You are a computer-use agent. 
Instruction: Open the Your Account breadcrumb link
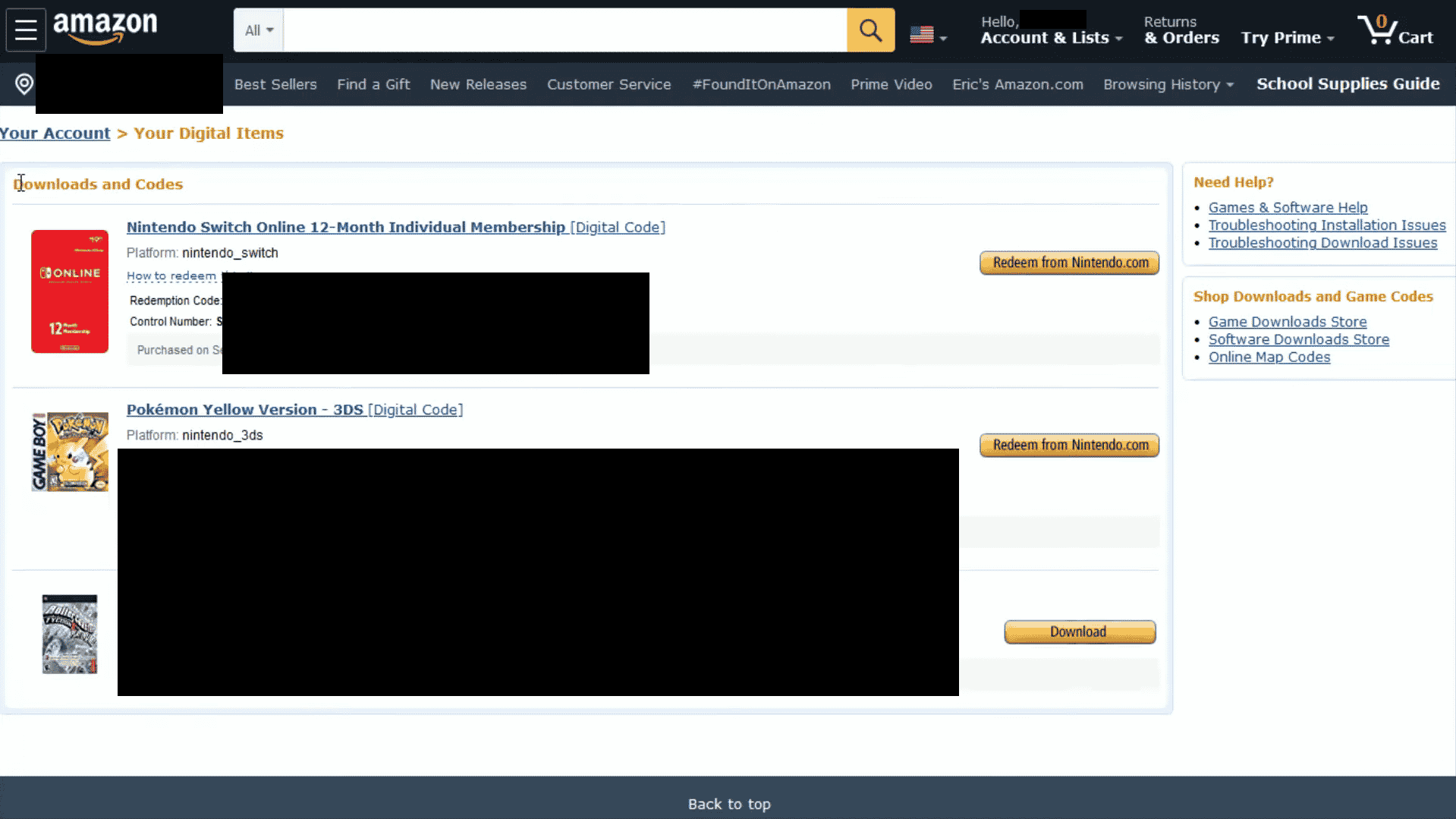tap(55, 133)
